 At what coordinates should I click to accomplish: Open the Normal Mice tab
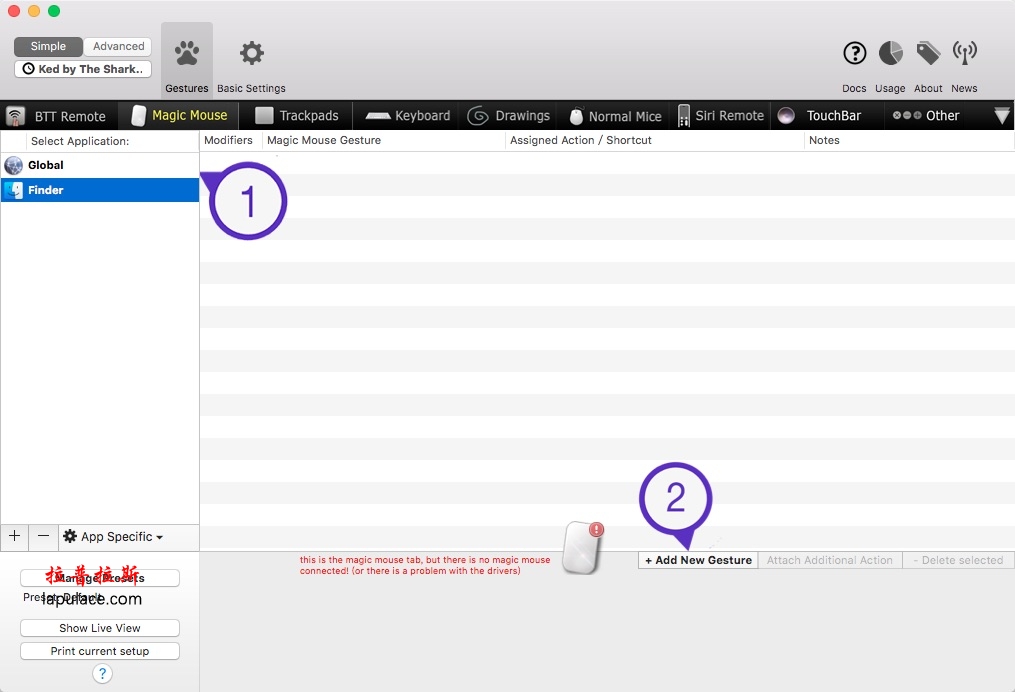tap(616, 116)
